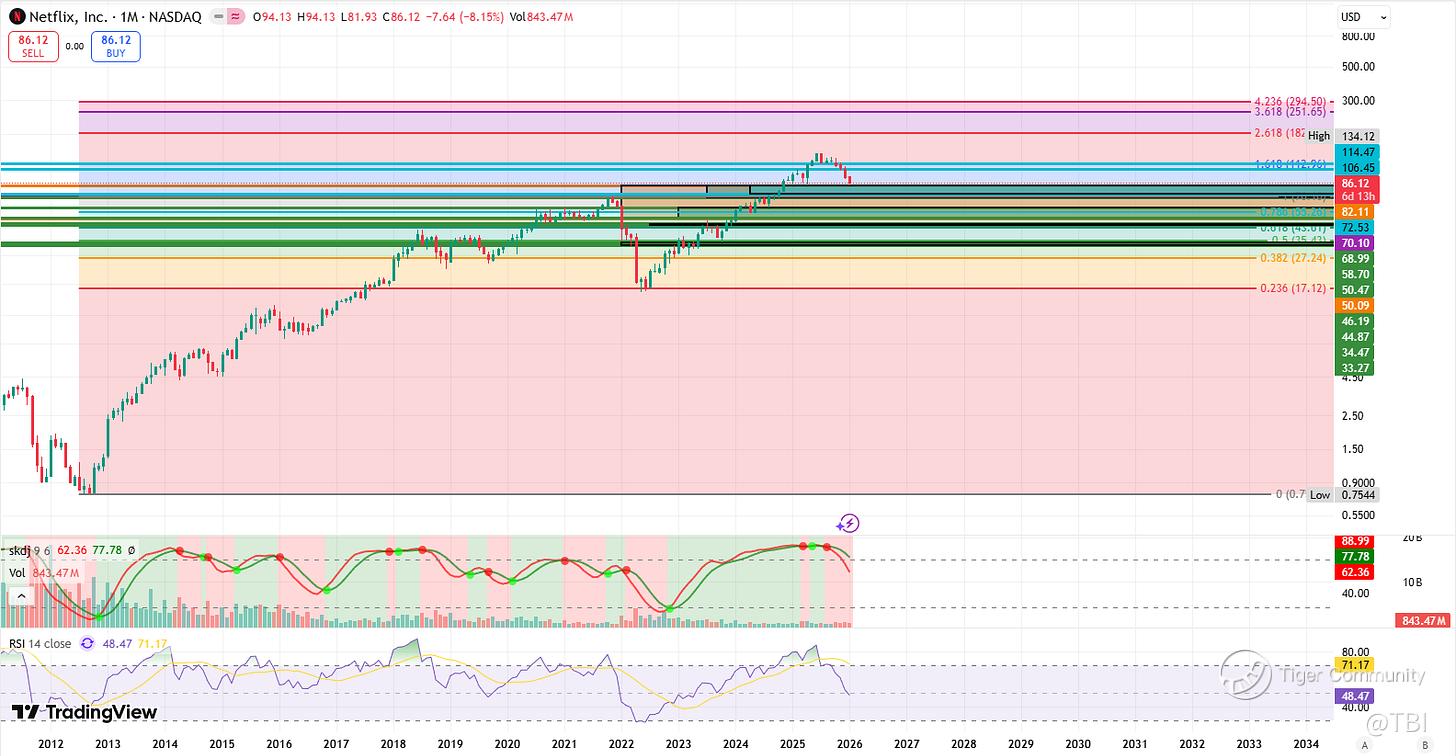
Task: Click the 2026 year on time axis
Action: point(850,745)
